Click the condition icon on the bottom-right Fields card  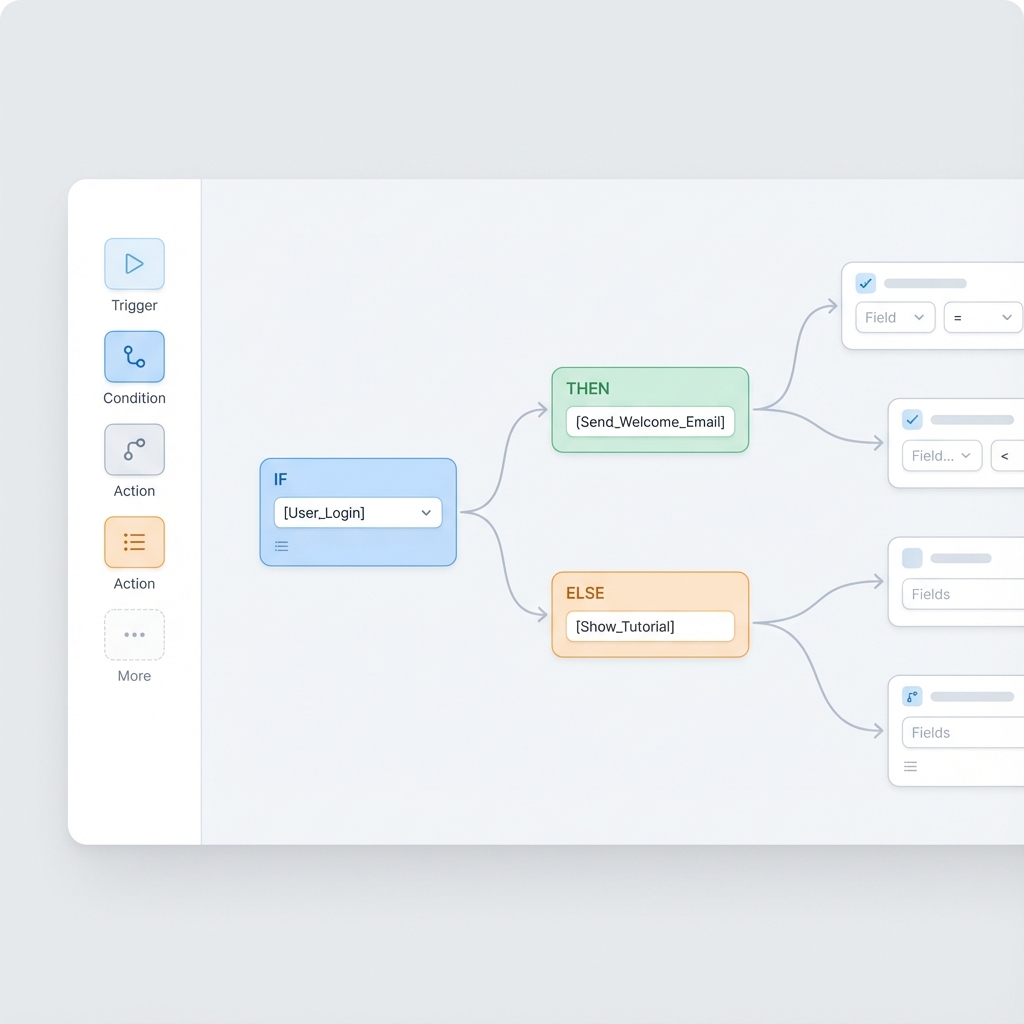(x=910, y=696)
